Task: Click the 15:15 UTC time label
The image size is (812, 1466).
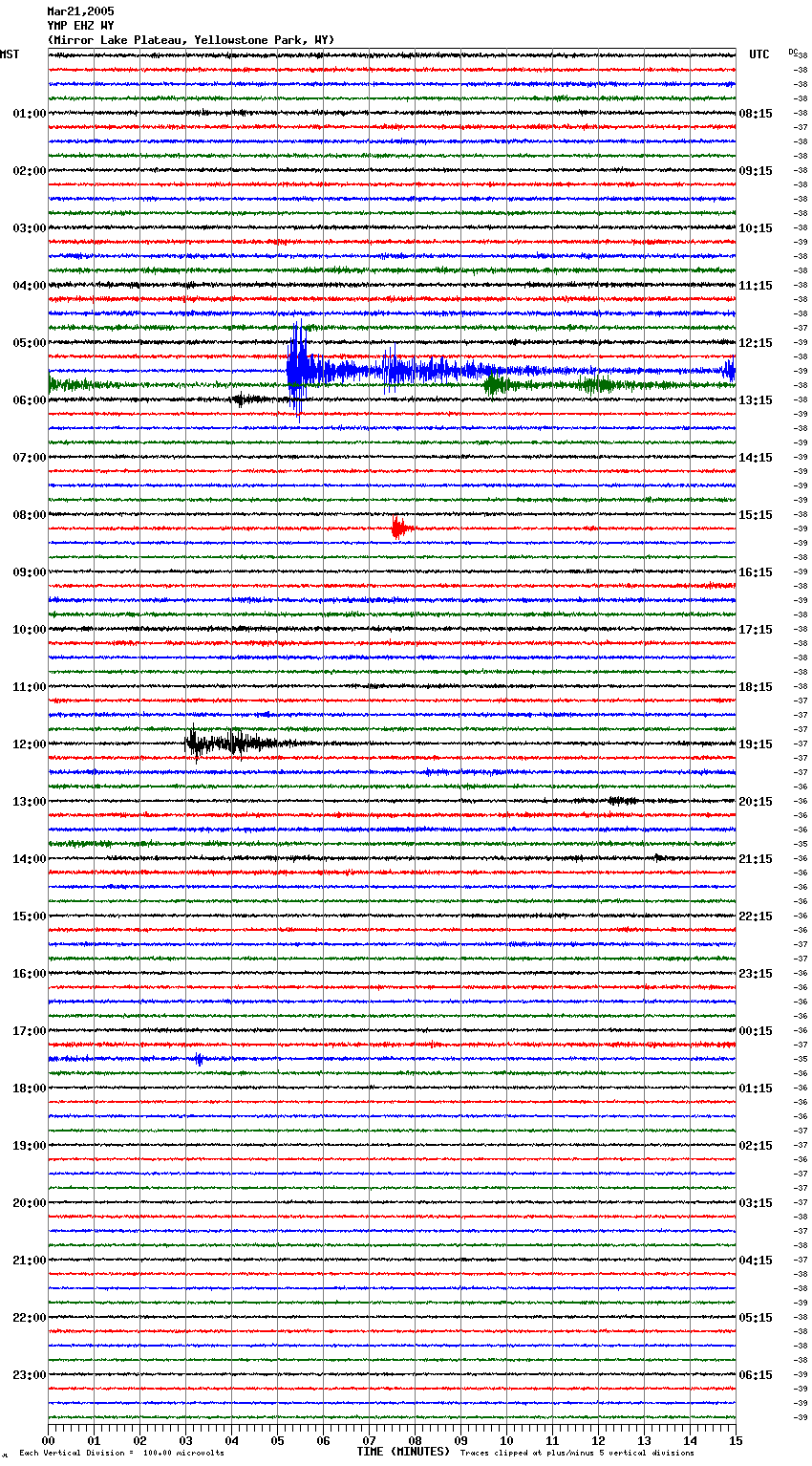Action: [x=756, y=515]
